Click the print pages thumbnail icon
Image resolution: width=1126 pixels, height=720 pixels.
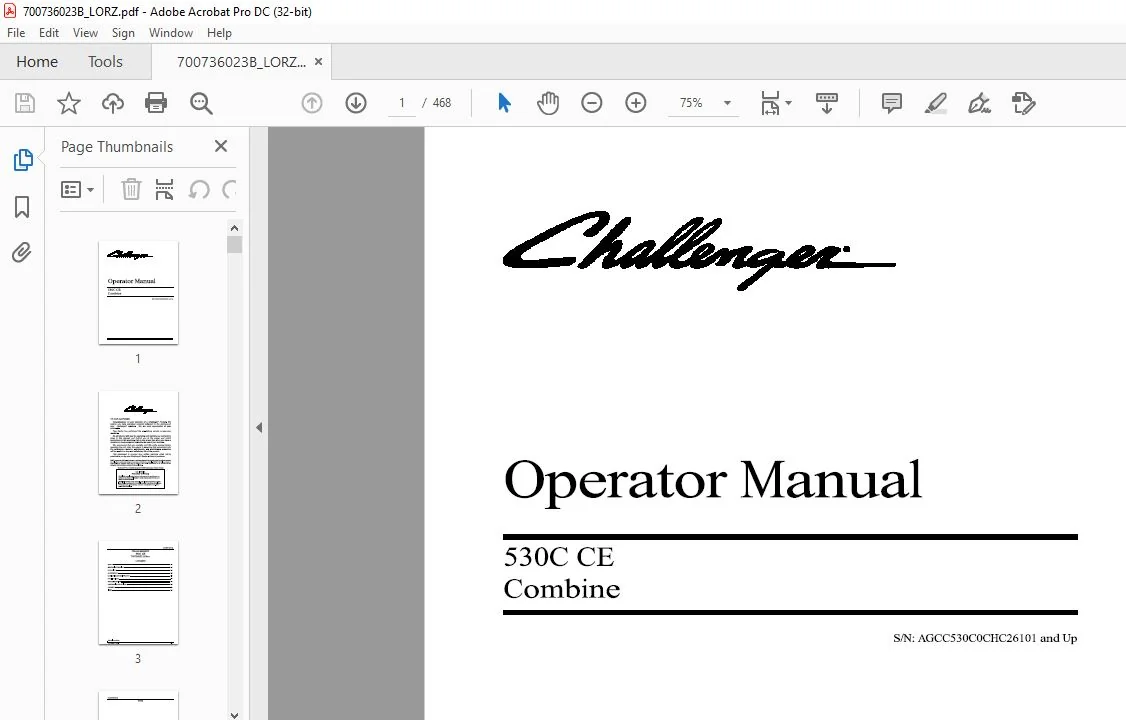(x=164, y=190)
